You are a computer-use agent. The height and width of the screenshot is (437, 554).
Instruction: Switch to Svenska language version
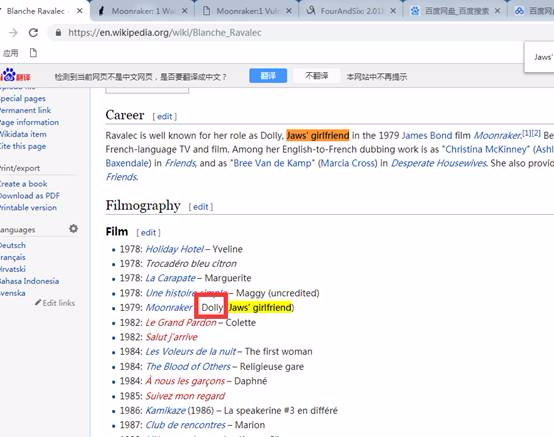tap(13, 293)
